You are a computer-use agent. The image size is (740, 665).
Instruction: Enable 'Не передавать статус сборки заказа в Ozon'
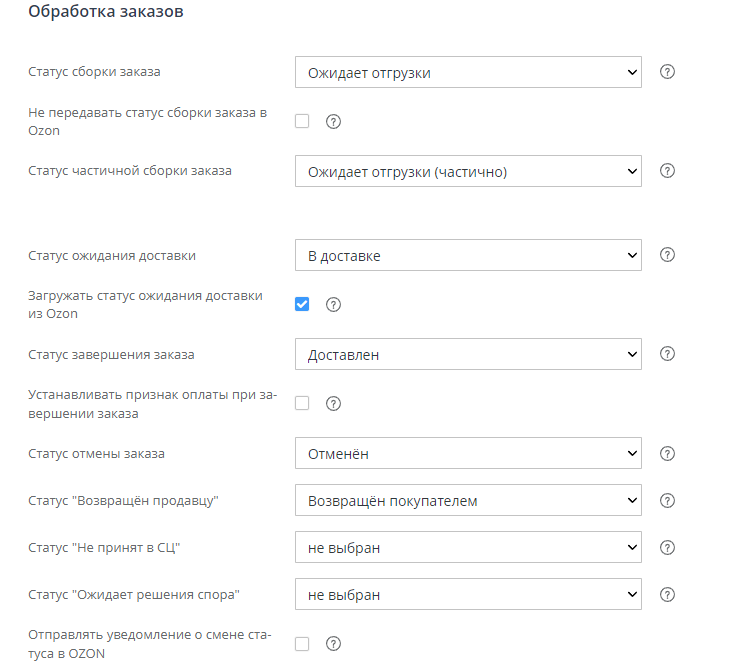[302, 121]
